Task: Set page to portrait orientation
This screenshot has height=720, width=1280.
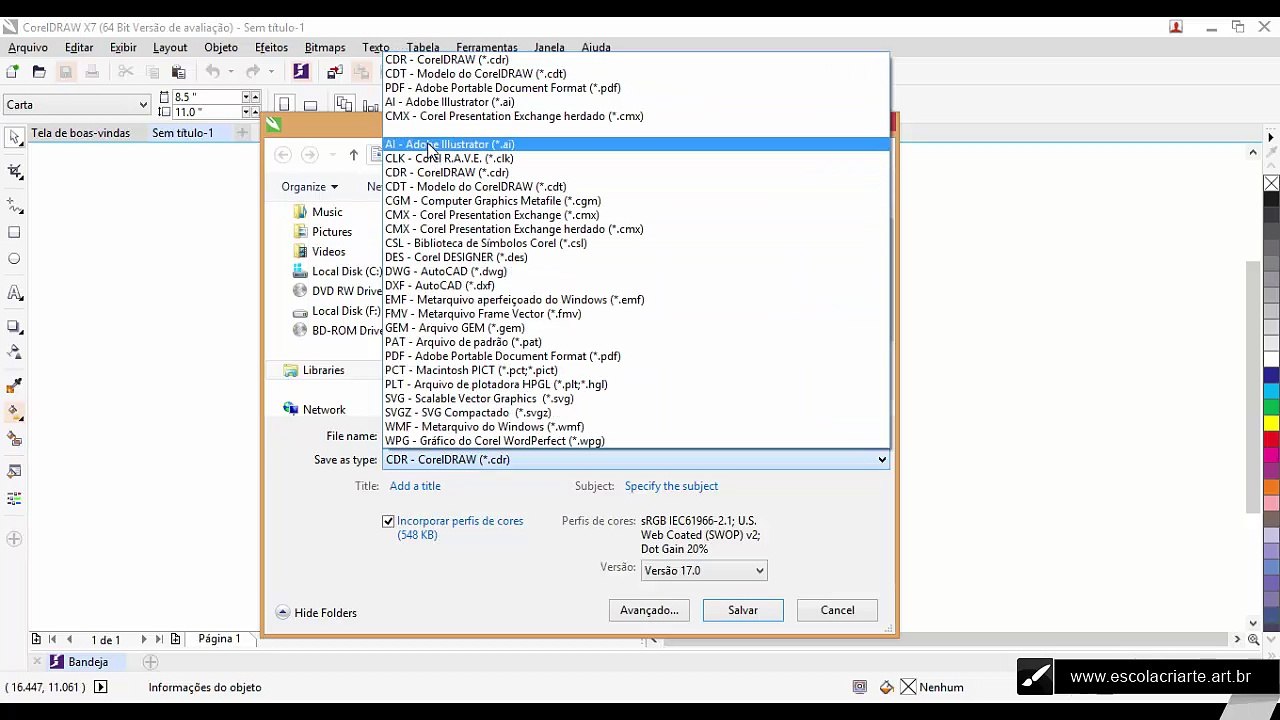Action: point(284,105)
